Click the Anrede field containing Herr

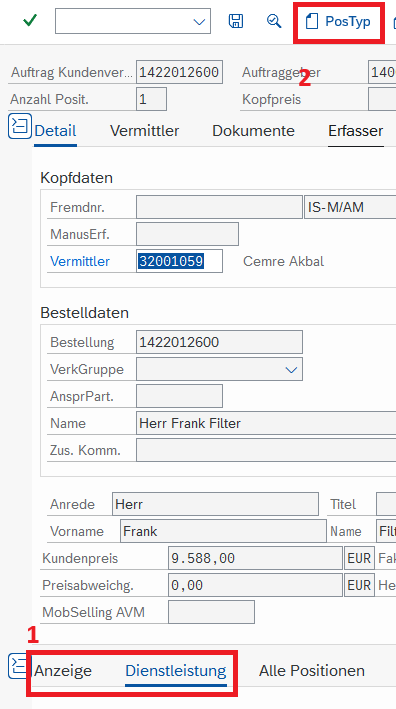pyautogui.click(x=215, y=504)
